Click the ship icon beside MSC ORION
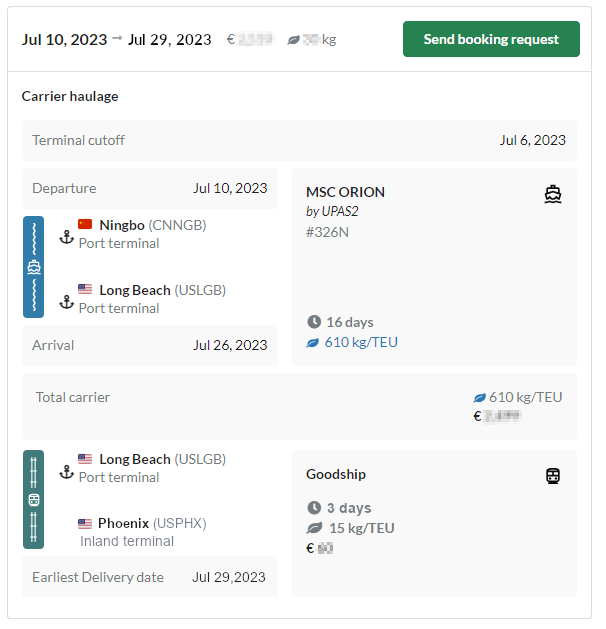Screen dimensions: 606x629 click(553, 194)
